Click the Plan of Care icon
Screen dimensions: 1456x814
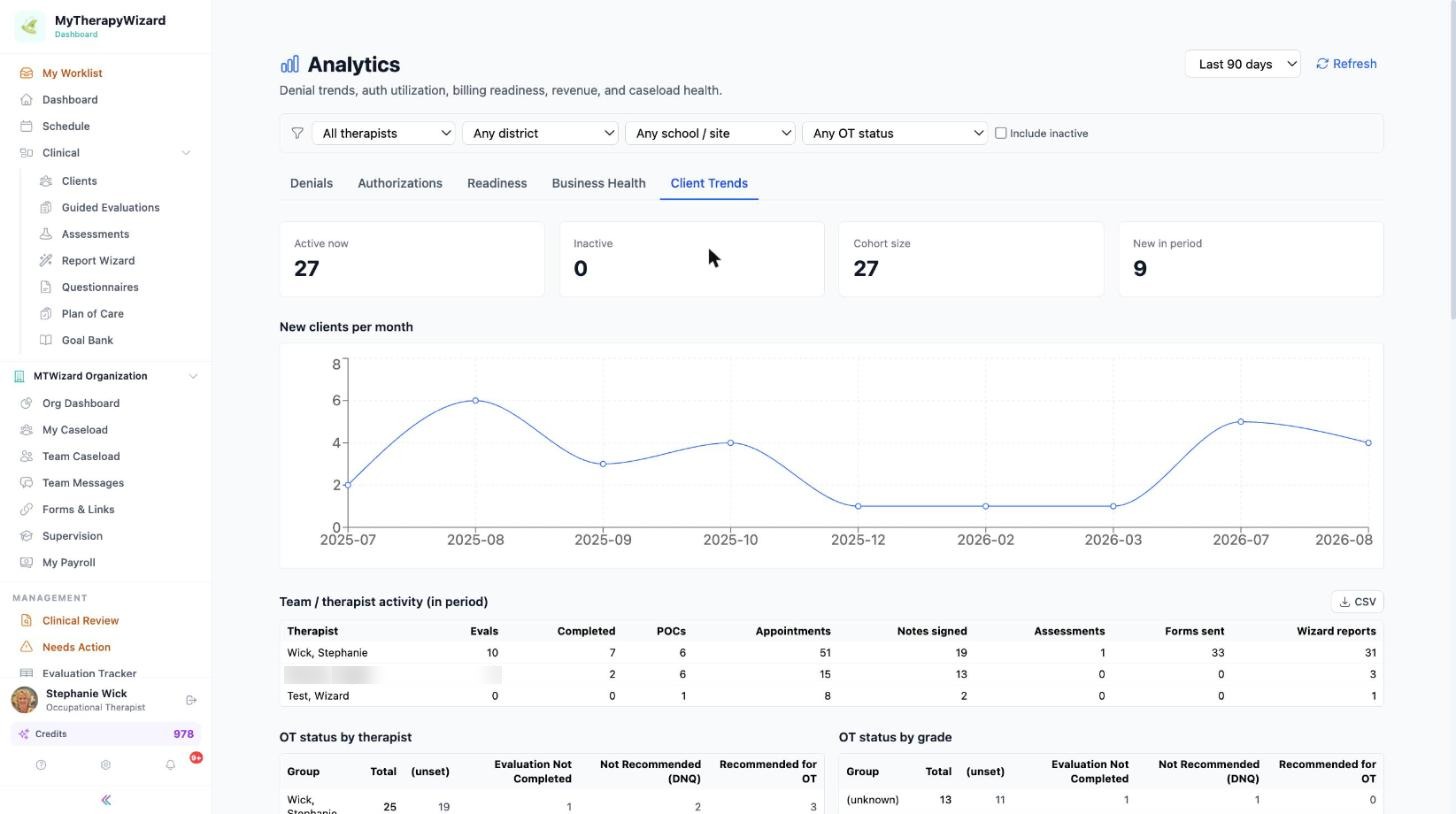coord(46,314)
